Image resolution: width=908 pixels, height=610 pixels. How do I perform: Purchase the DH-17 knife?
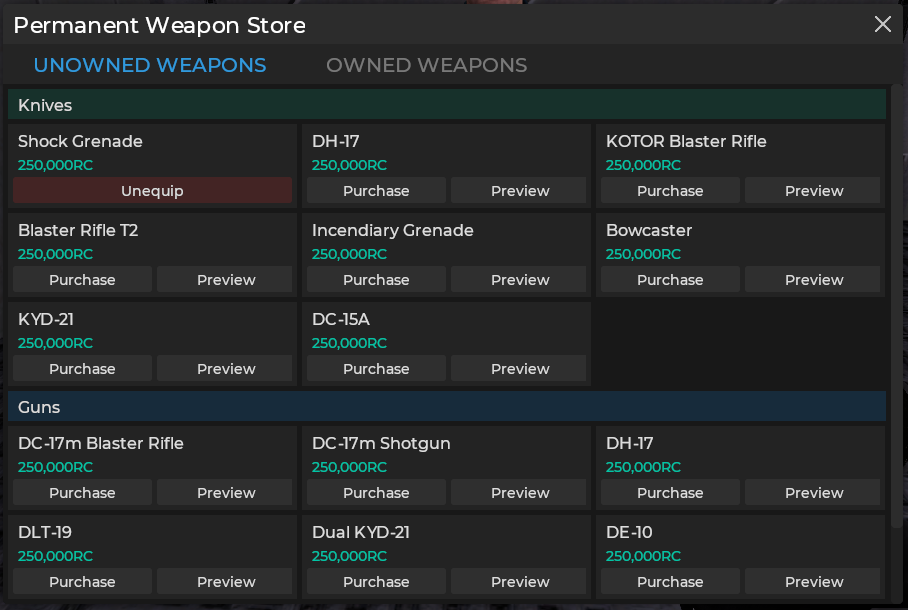pos(375,190)
